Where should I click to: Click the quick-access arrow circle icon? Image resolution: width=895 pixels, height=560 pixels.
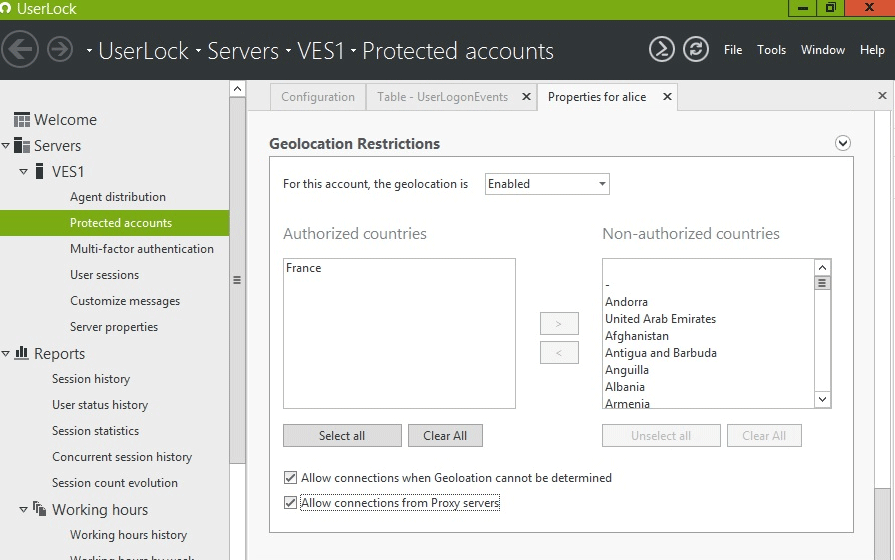tap(662, 50)
